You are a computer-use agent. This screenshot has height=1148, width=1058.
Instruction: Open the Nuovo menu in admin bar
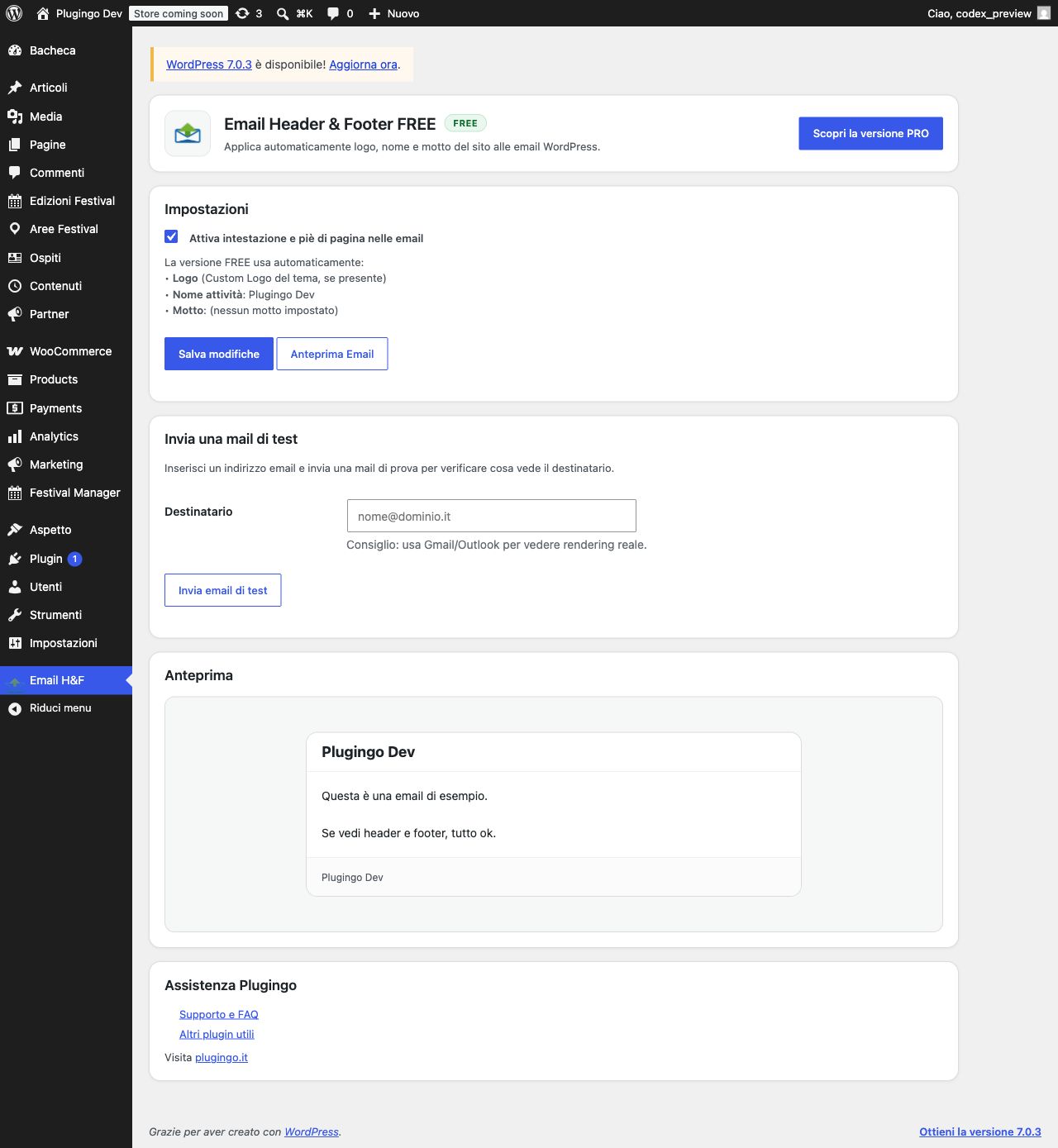393,13
